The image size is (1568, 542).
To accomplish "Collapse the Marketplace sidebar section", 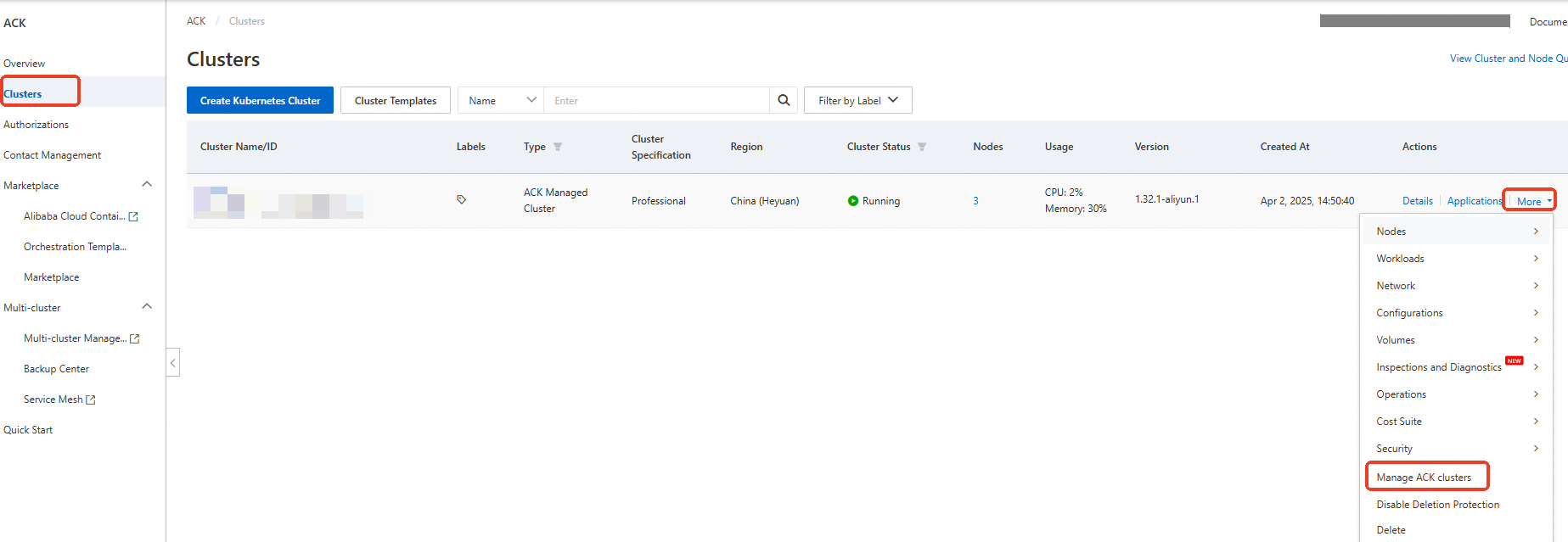I will coord(147,184).
